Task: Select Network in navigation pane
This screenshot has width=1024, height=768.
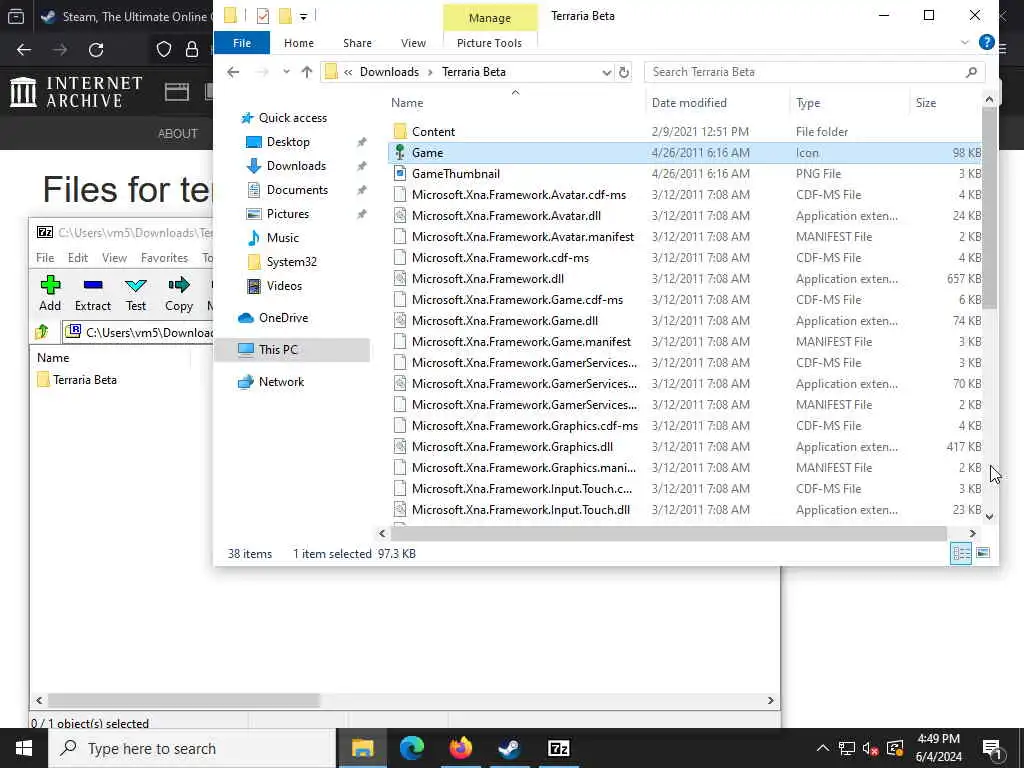Action: [x=281, y=382]
